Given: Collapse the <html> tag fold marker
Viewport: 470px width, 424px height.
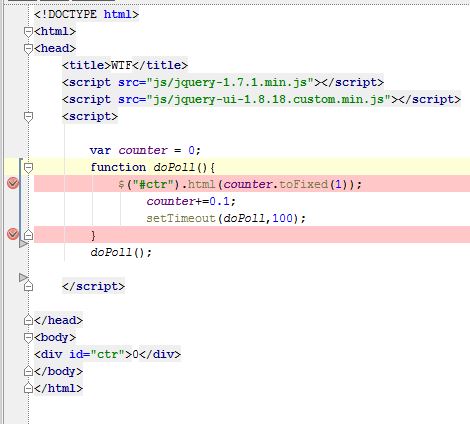Looking at the screenshot, I should pyautogui.click(x=28, y=32).
